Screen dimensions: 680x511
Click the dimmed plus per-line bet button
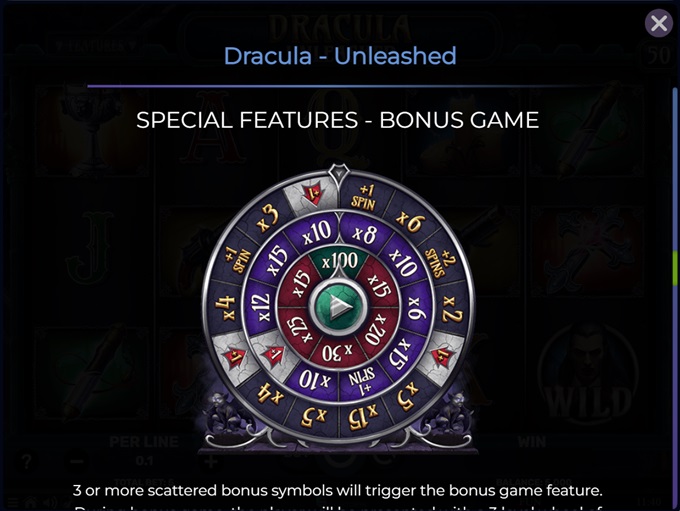coord(211,462)
